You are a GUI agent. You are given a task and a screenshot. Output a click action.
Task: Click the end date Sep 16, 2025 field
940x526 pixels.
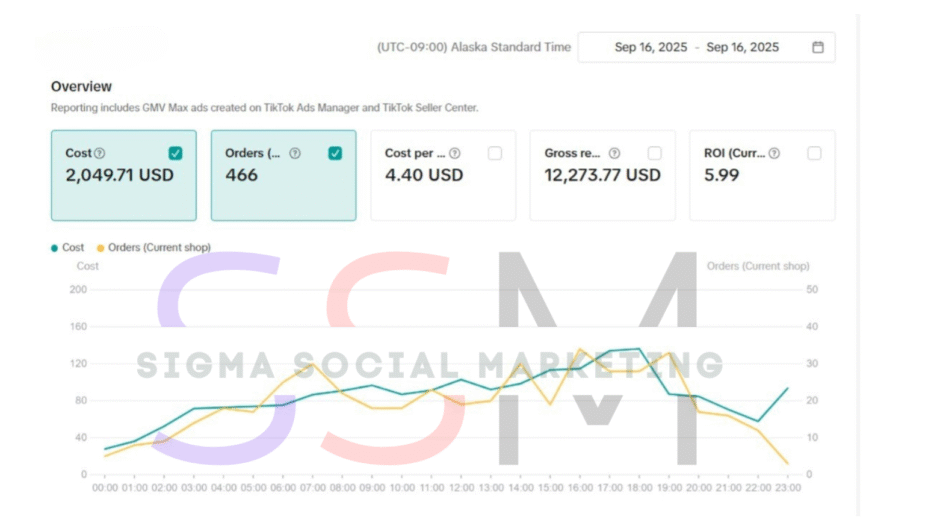point(742,47)
